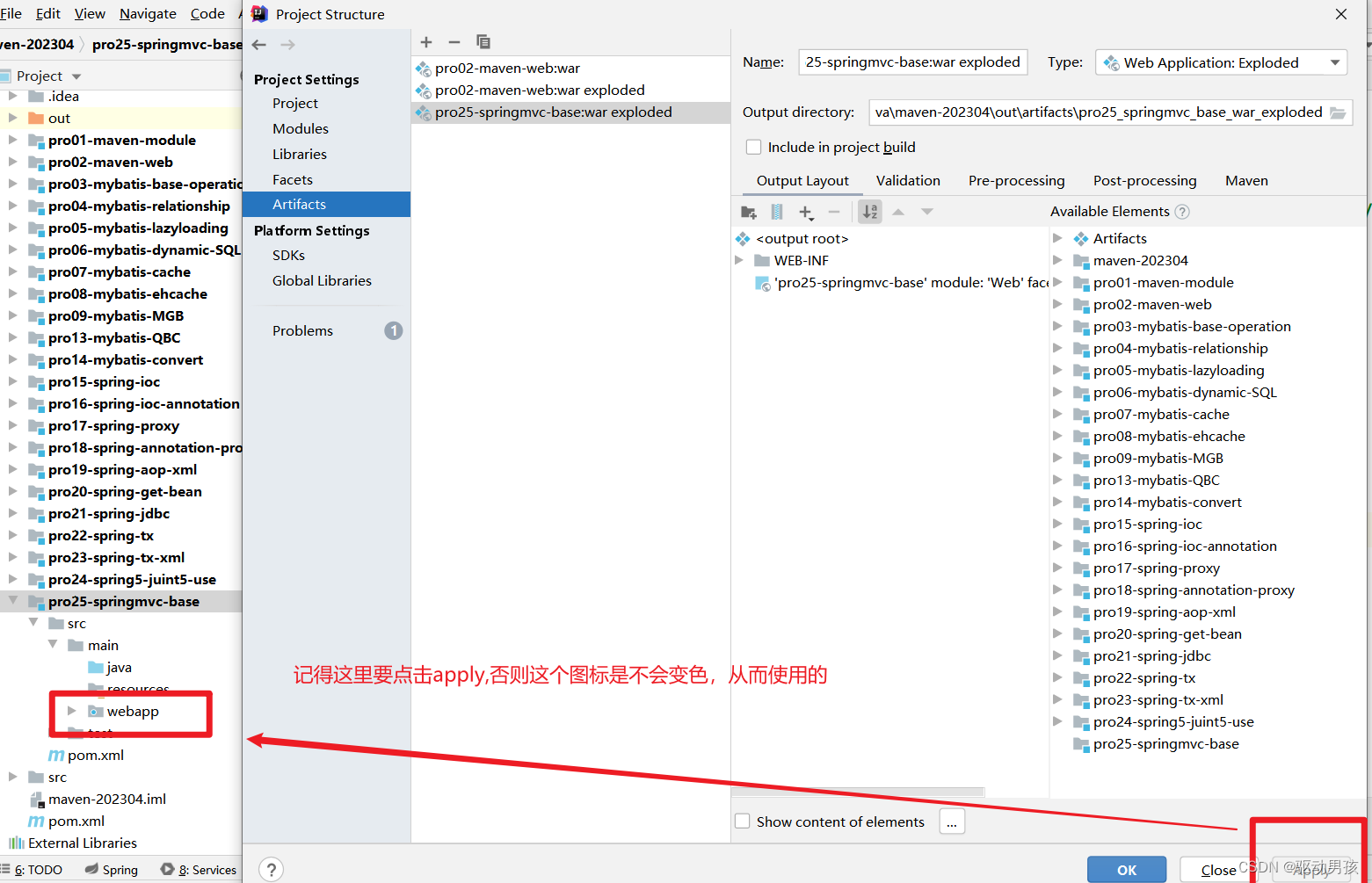Click the OK button
The image size is (1372, 883).
click(1127, 869)
